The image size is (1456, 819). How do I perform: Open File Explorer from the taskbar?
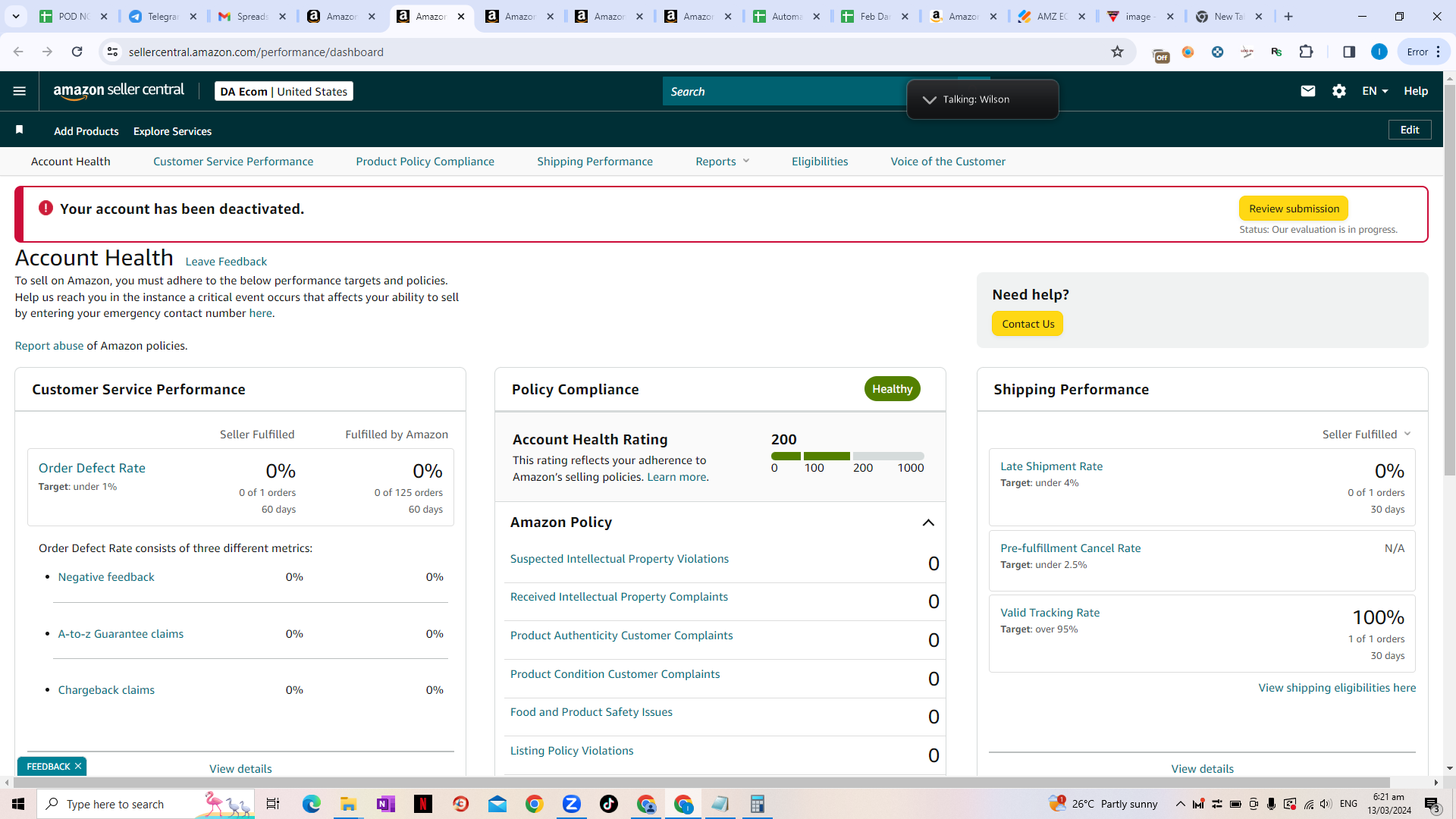click(348, 804)
